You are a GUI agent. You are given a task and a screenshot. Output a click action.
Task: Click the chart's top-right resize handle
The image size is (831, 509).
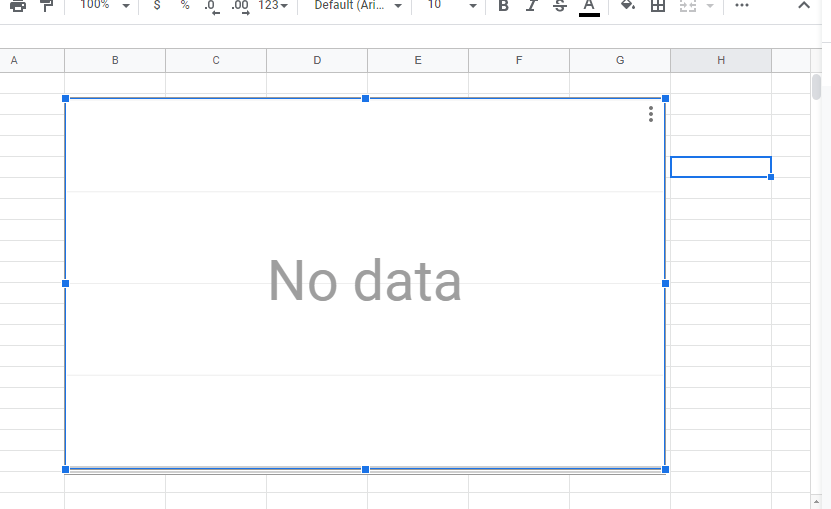[666, 99]
